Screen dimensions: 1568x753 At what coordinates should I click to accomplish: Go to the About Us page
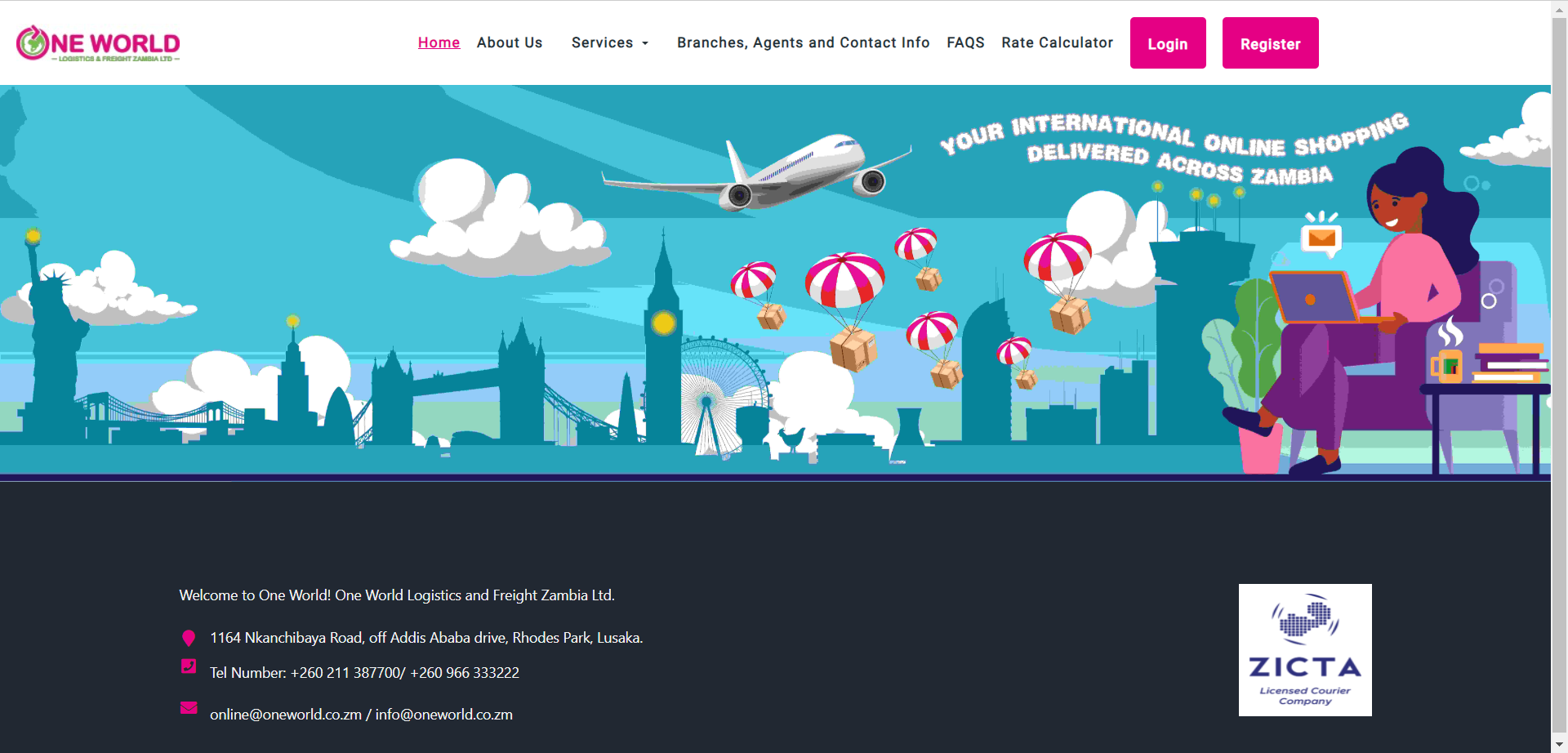coord(510,42)
